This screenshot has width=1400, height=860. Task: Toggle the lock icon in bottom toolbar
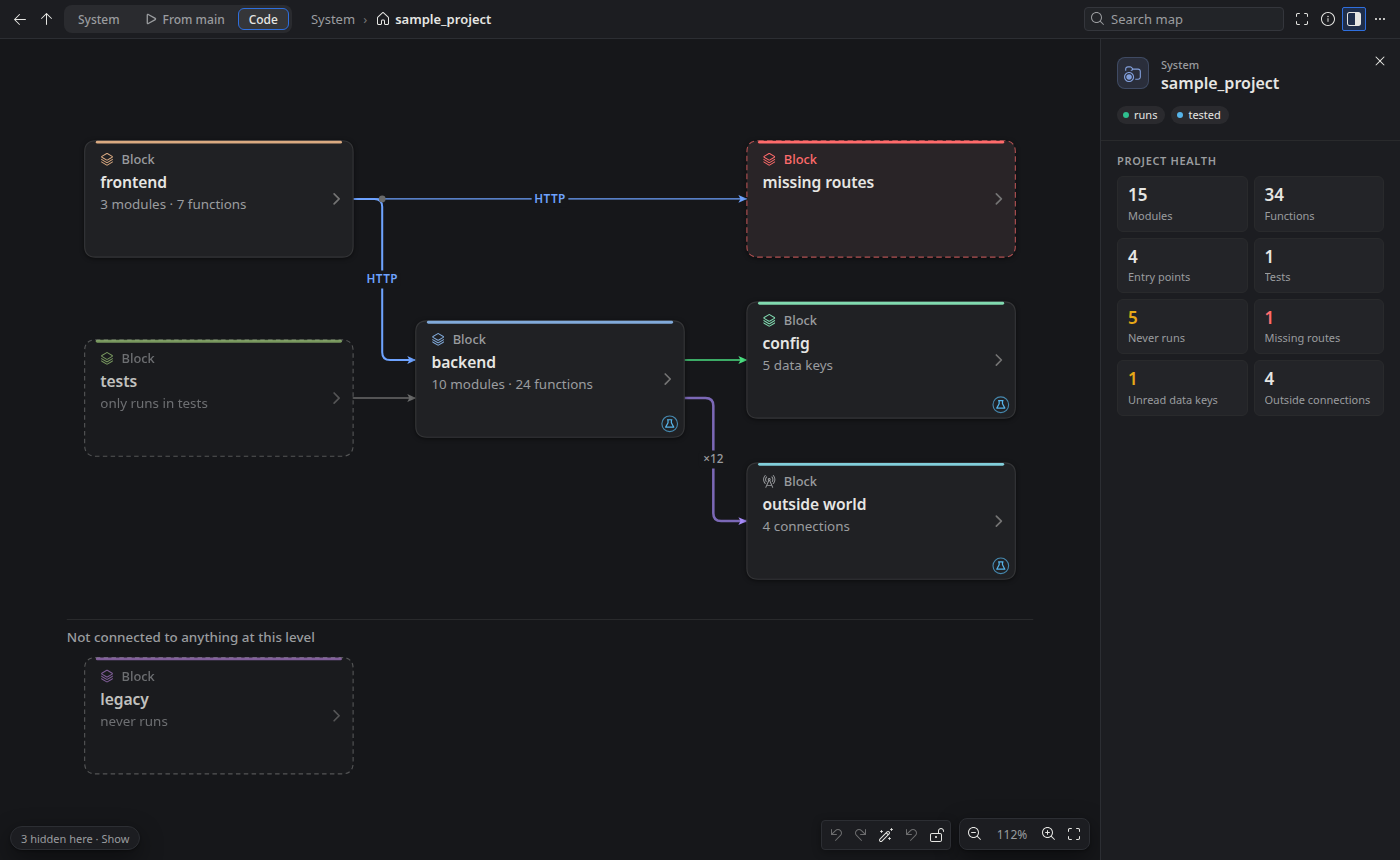click(936, 834)
